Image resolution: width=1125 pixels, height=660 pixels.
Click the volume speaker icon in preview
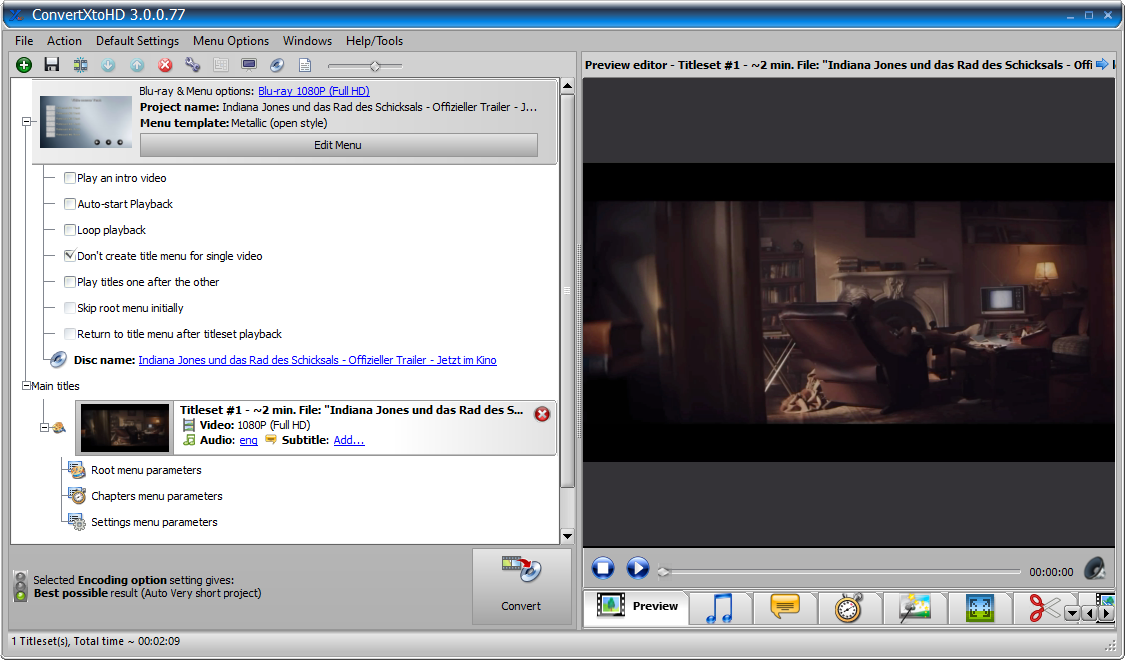pos(1095,569)
